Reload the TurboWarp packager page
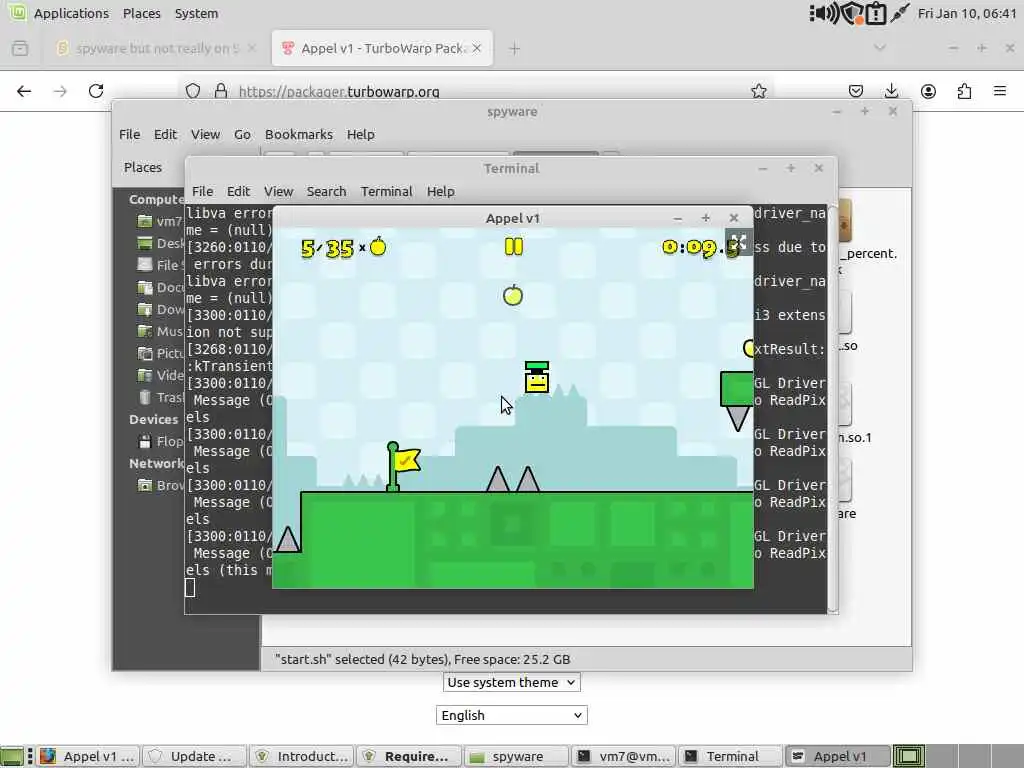The width and height of the screenshot is (1024, 768). (x=96, y=91)
